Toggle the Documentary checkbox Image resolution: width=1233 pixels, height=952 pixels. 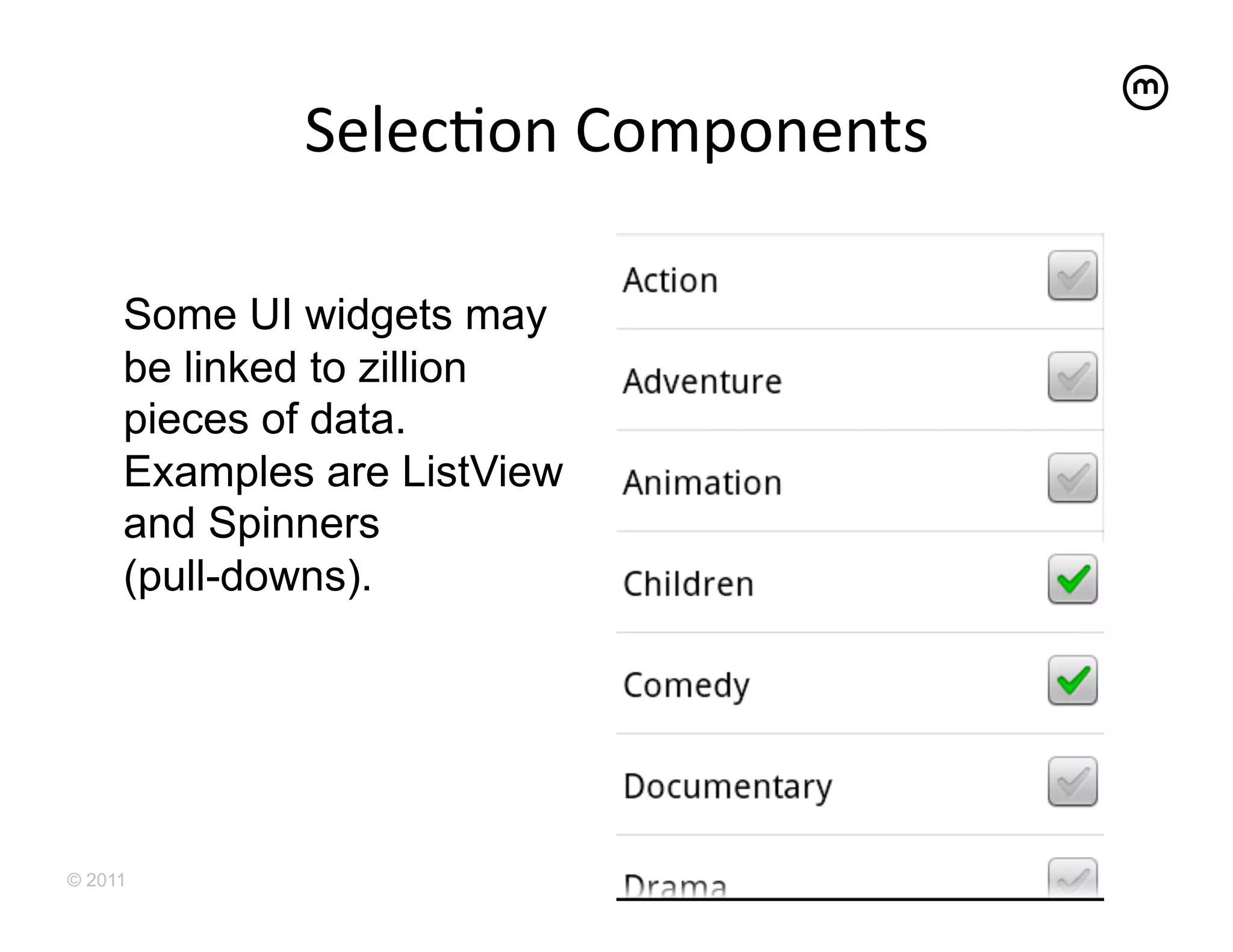click(x=1072, y=781)
